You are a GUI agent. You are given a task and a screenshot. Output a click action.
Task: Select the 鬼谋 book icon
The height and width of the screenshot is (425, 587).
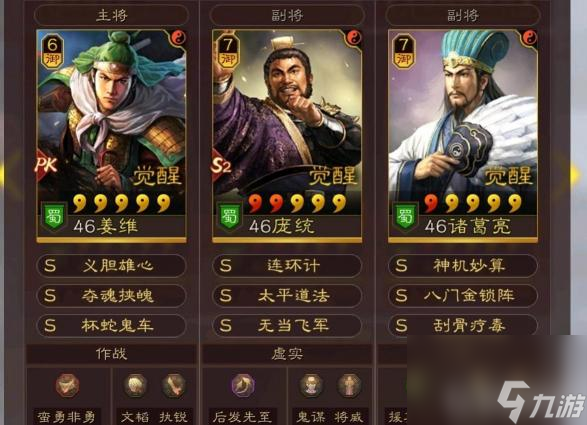311,385
